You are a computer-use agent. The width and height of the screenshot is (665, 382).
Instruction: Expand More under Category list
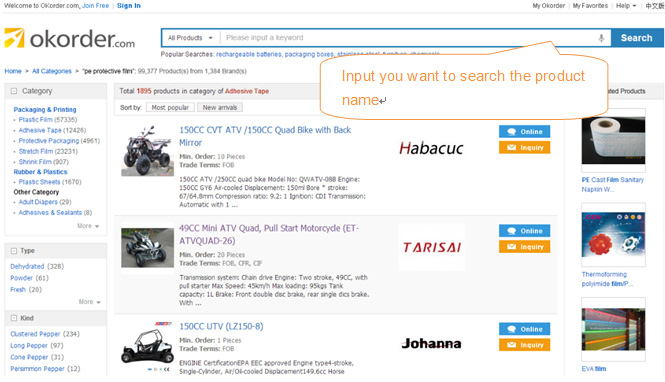(x=88, y=226)
